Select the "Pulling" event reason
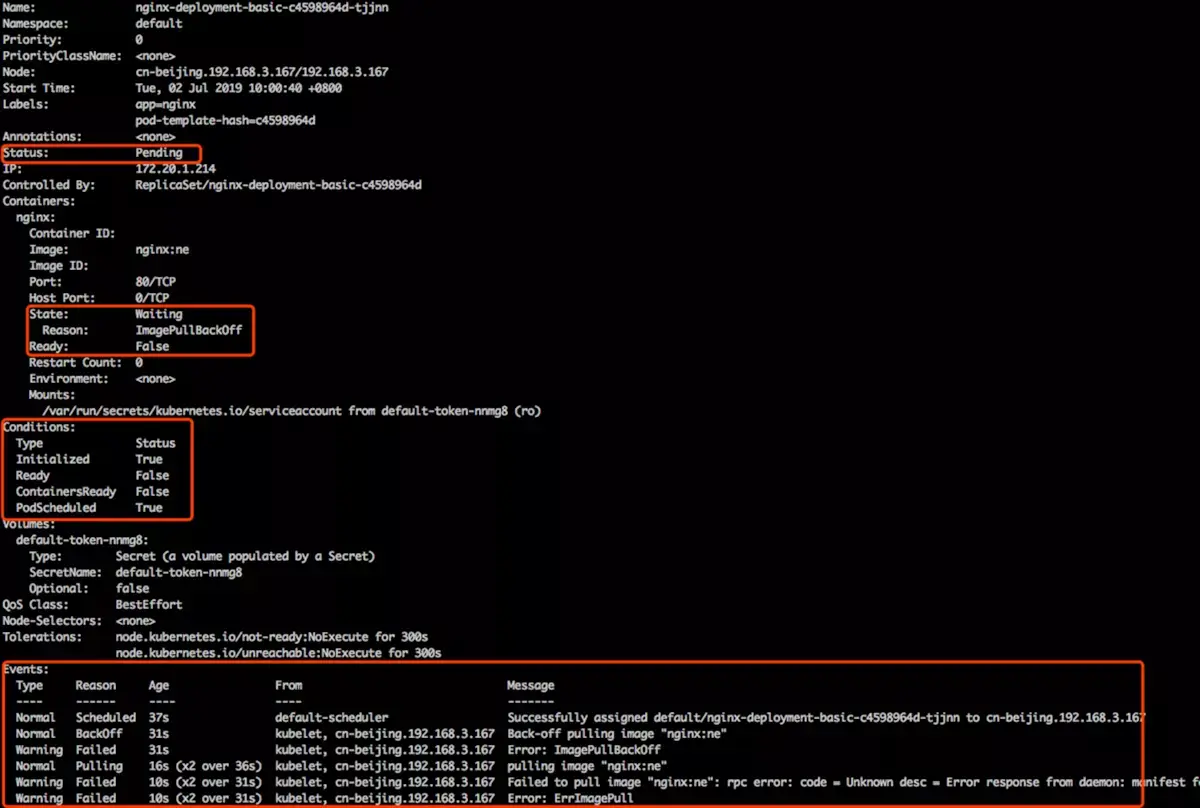 99,766
